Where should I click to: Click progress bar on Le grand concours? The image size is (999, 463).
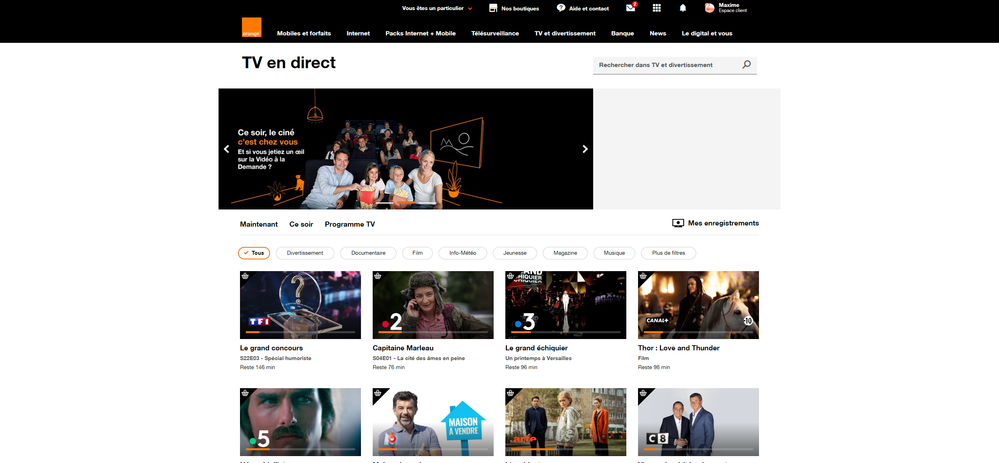point(300,332)
